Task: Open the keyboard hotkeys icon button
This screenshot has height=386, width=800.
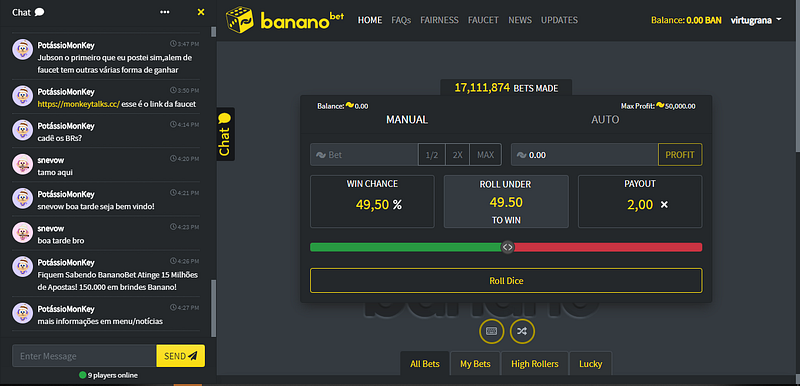Action: pyautogui.click(x=491, y=331)
